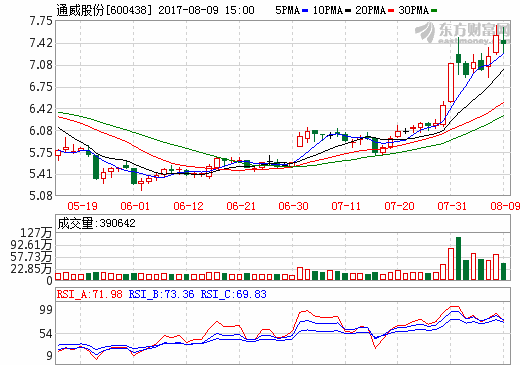Click the 7.75 price axis label
520x365 pixels.
click(41, 21)
